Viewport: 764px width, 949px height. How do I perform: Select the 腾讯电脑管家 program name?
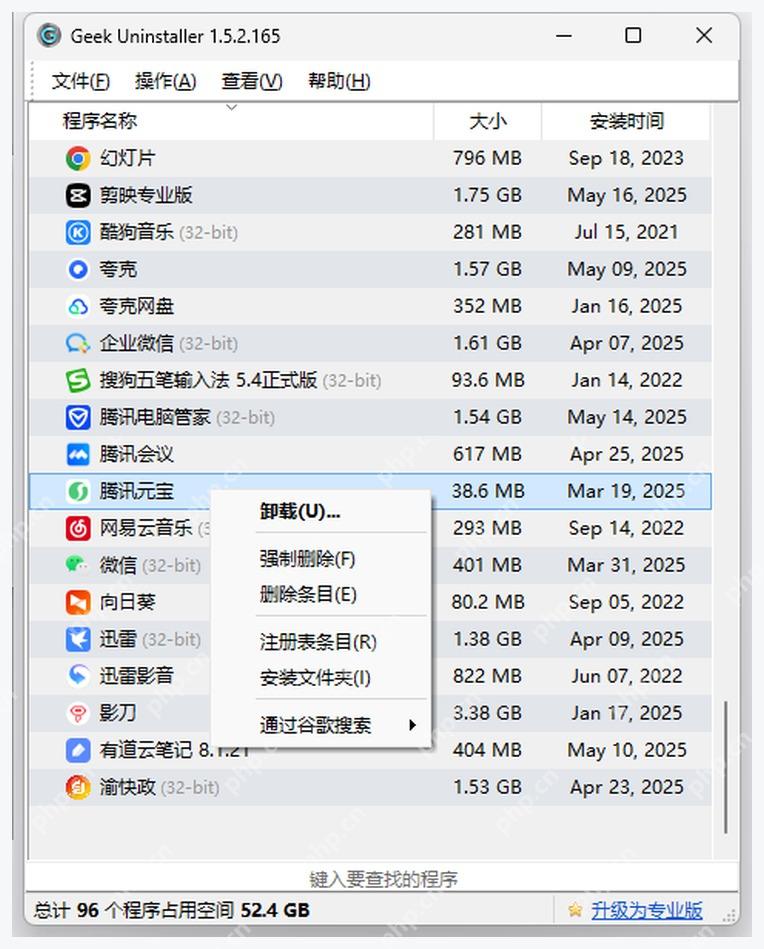[x=155, y=418]
